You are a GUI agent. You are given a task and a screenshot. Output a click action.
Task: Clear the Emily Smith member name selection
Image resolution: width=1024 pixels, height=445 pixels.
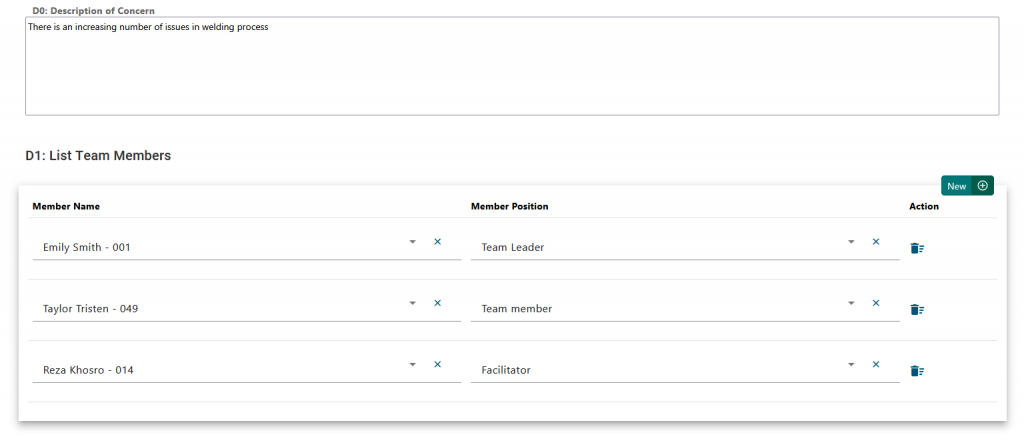(437, 242)
